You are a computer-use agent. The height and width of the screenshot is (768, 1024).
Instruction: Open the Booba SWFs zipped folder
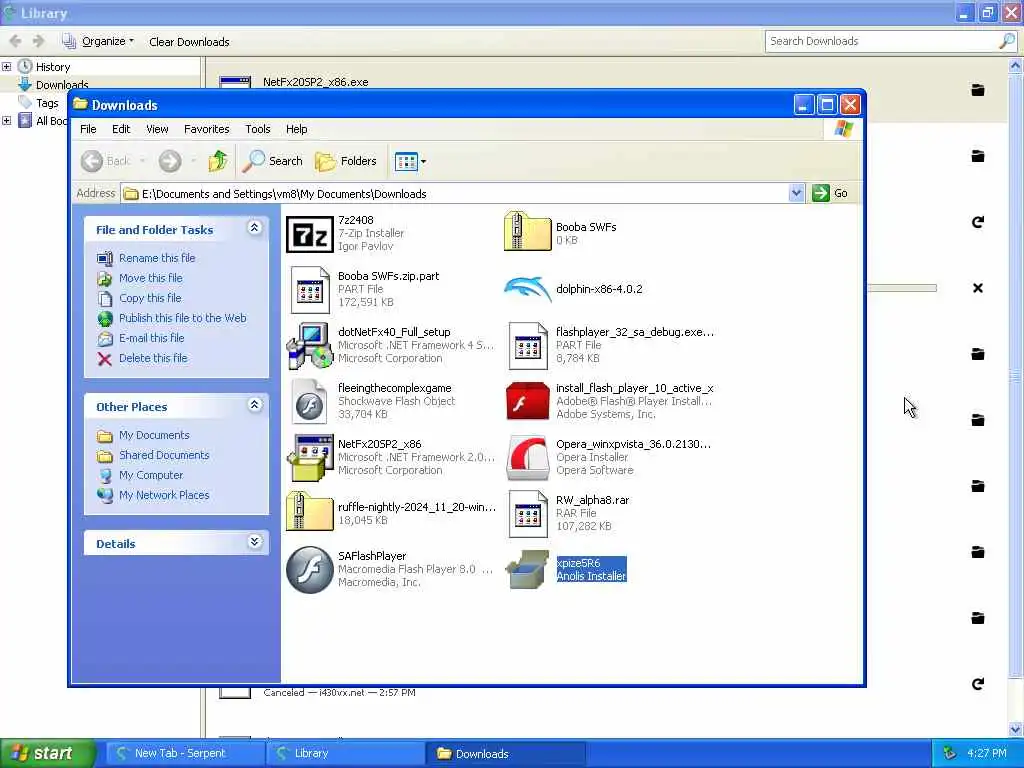tap(528, 232)
